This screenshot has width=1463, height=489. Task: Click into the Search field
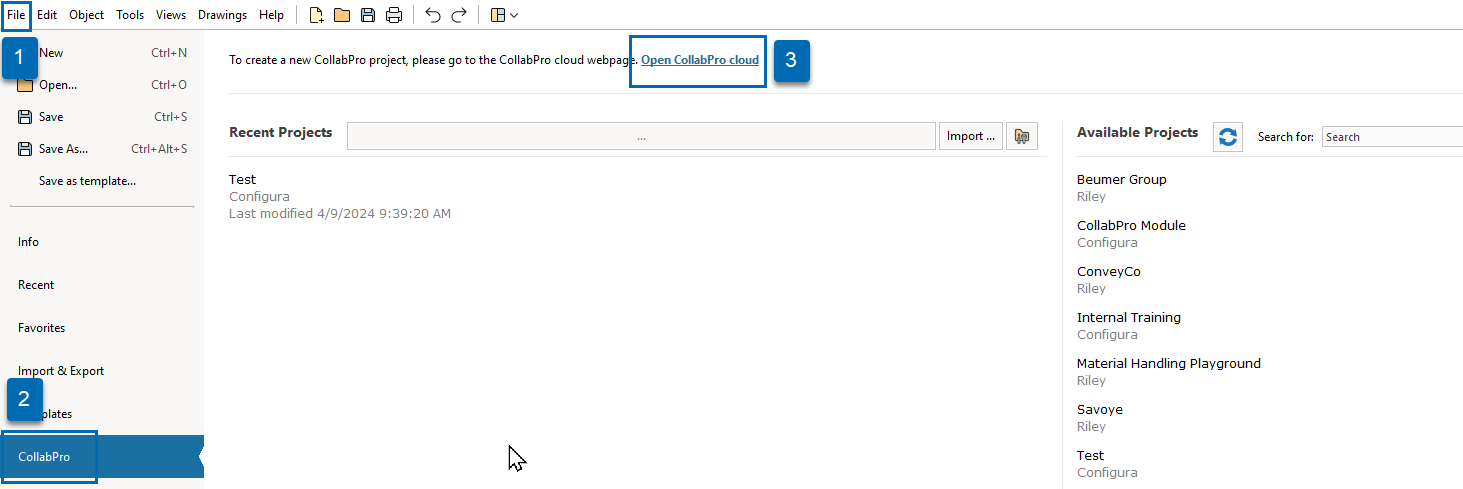(x=1392, y=137)
